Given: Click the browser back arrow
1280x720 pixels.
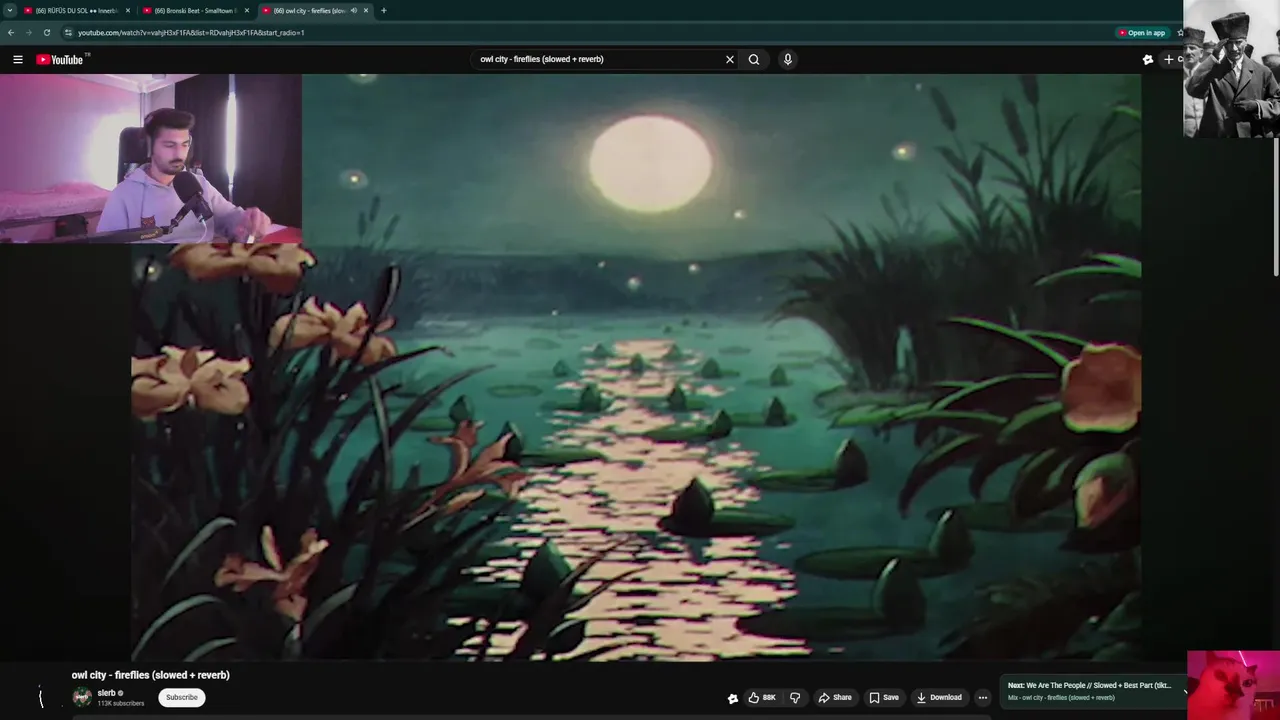Looking at the screenshot, I should (11, 32).
